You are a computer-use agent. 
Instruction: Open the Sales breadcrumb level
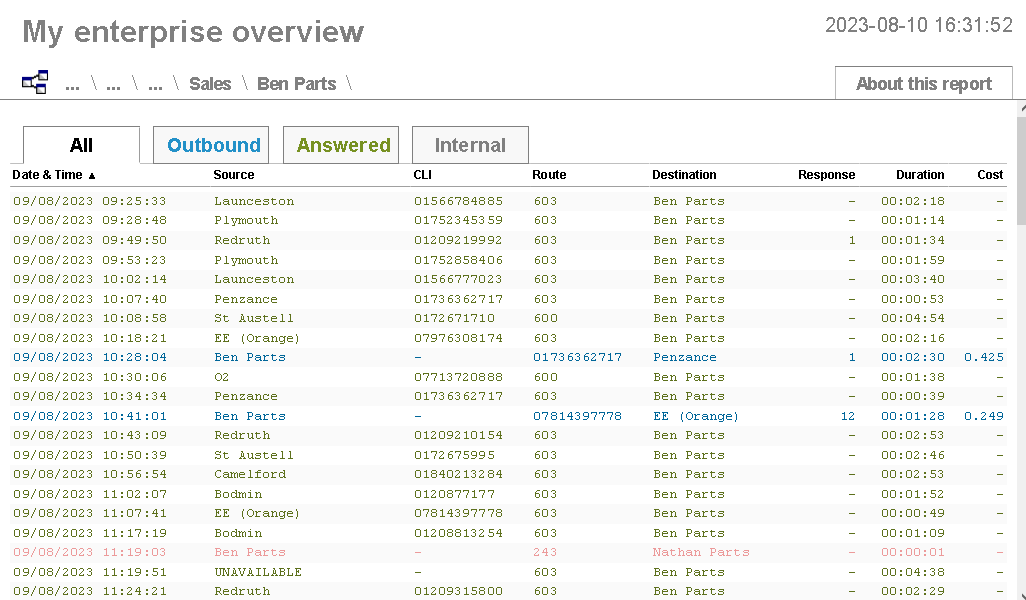coord(210,84)
